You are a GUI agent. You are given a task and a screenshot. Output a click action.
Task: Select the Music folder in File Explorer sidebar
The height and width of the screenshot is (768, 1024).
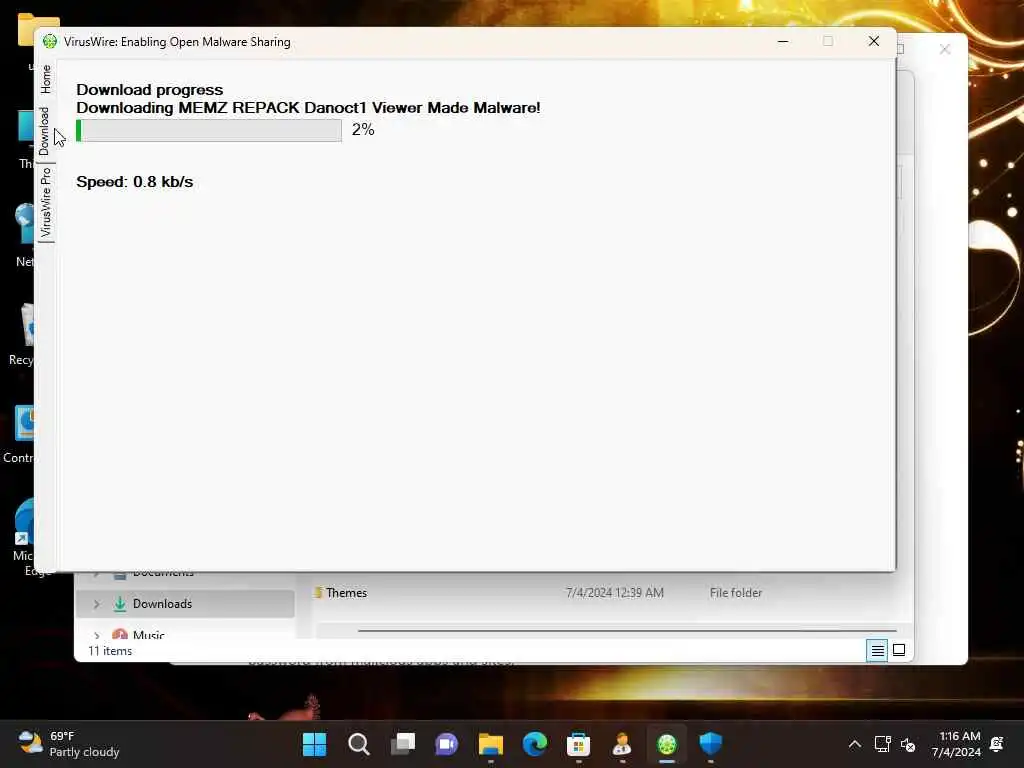(x=148, y=635)
